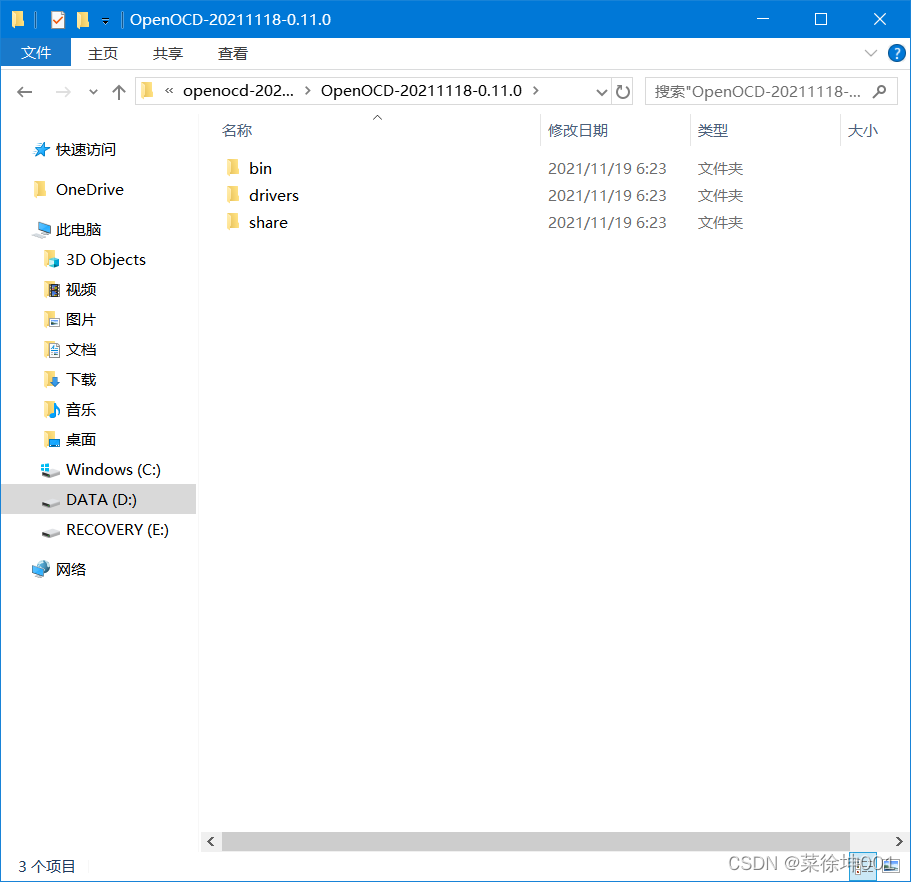This screenshot has height=882, width=911.
Task: Open the 图片 folder
Action: tap(81, 320)
